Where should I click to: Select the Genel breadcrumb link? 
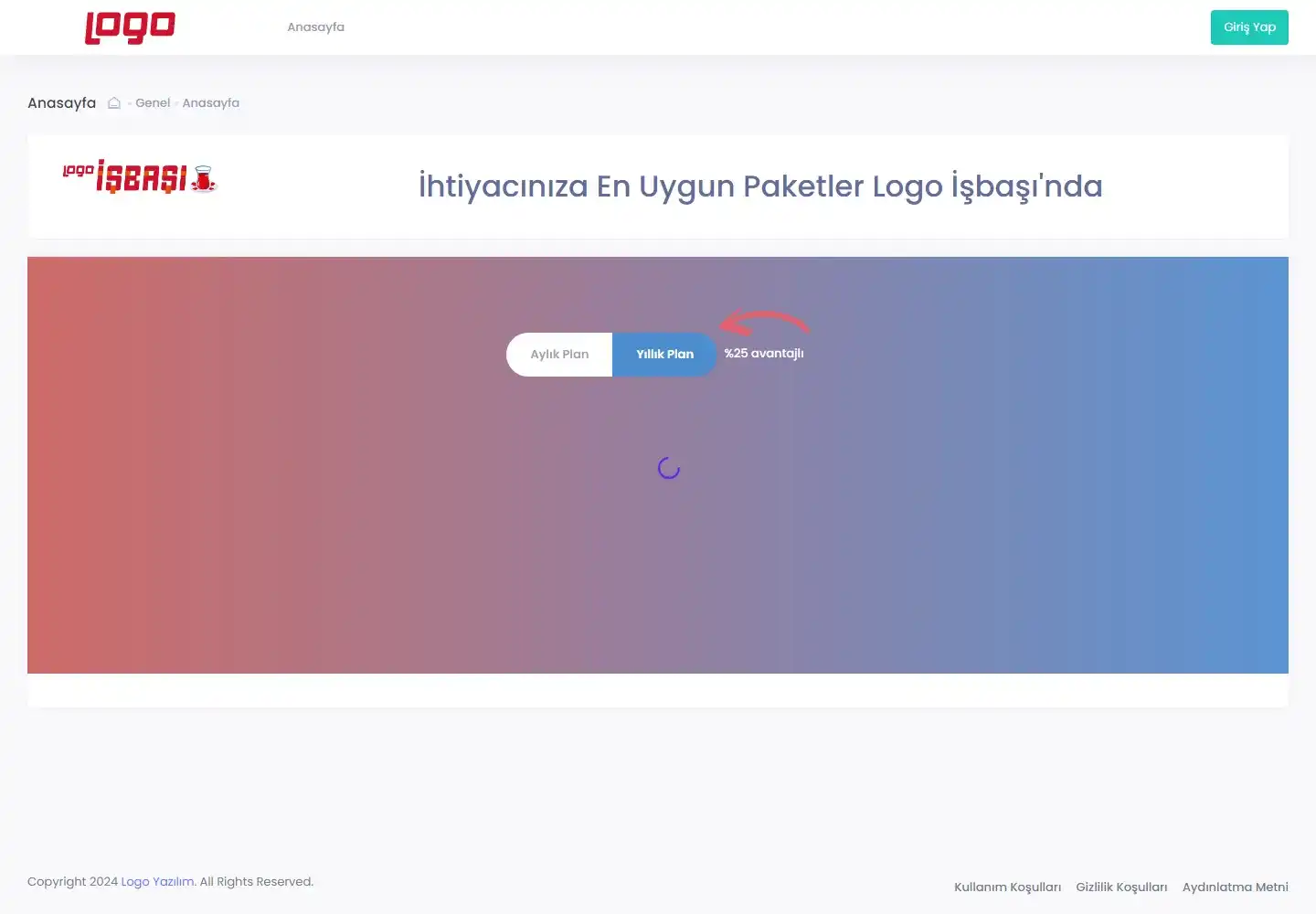pyautogui.click(x=153, y=103)
